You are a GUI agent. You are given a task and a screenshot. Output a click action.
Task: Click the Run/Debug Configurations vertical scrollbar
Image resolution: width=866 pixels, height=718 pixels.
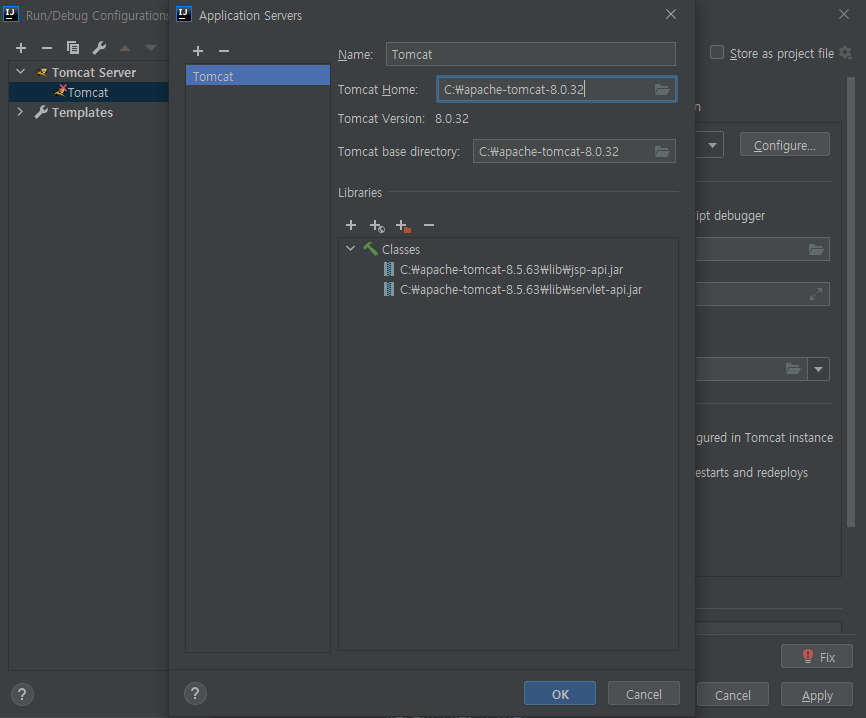click(851, 302)
